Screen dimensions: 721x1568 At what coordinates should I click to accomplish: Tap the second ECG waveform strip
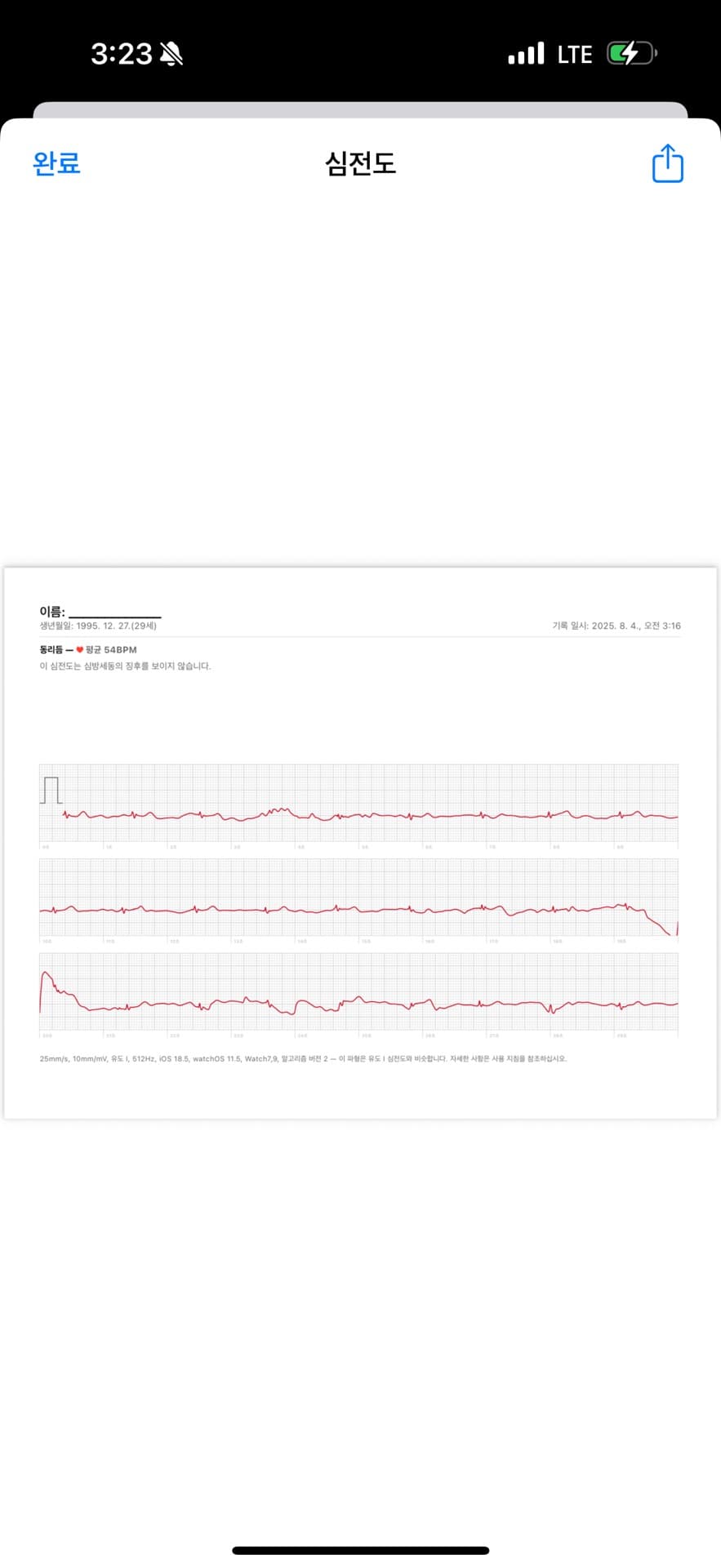(359, 898)
